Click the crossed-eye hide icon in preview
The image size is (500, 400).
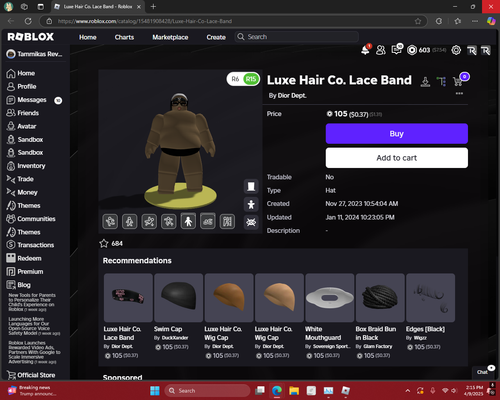pos(251,222)
